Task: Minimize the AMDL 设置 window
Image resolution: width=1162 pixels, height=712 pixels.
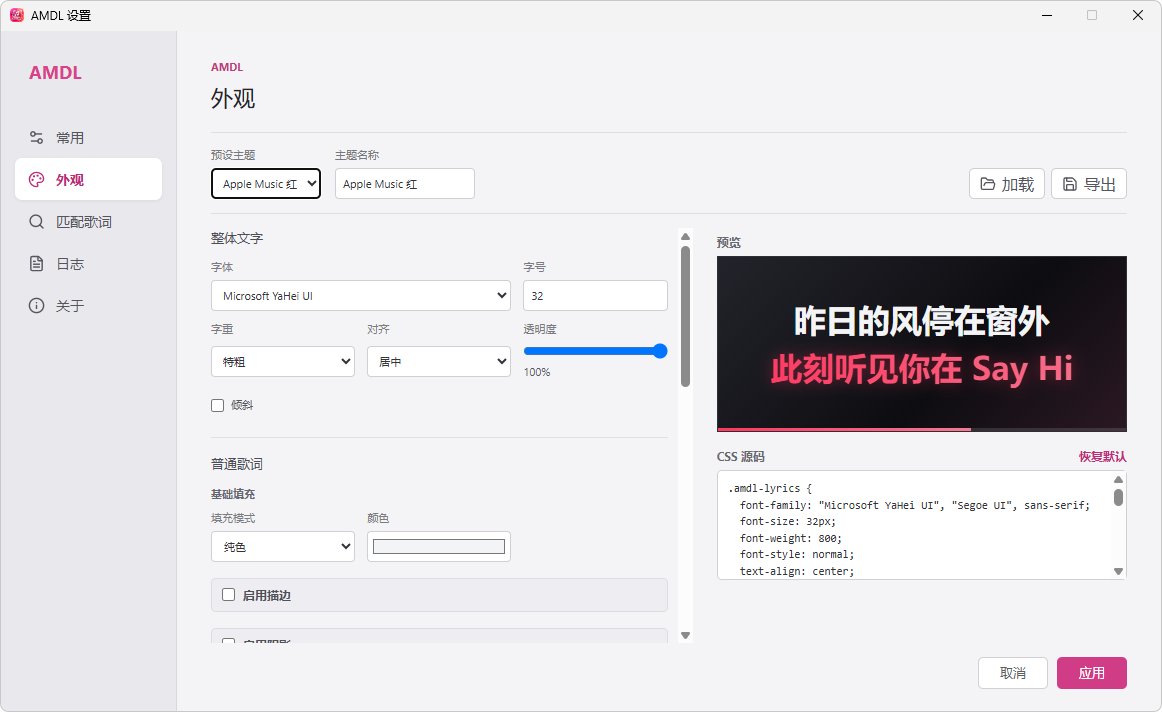Action: pos(1047,15)
